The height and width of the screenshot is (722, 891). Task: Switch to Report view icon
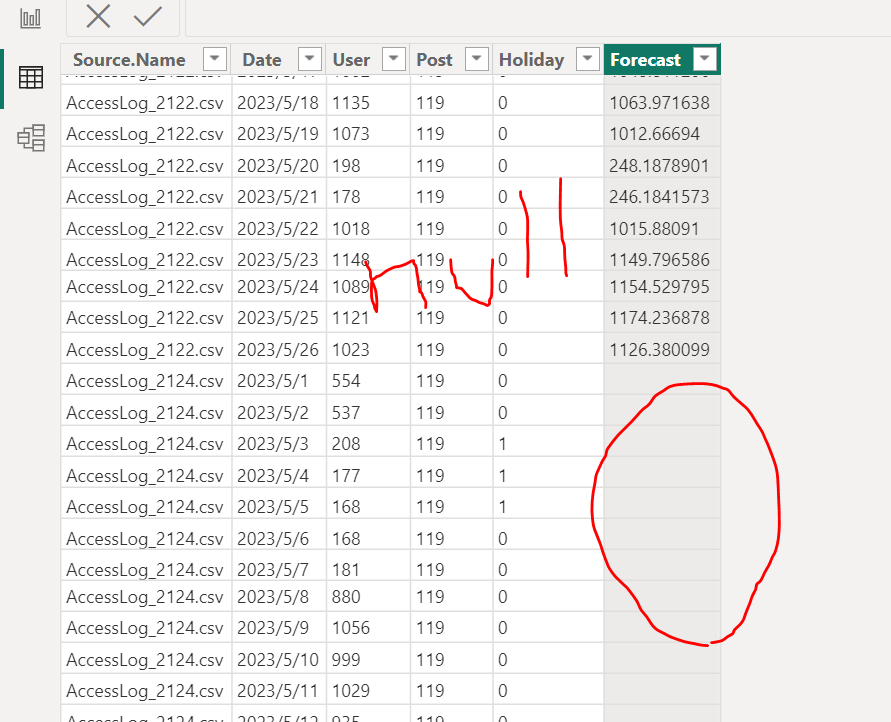pos(31,18)
